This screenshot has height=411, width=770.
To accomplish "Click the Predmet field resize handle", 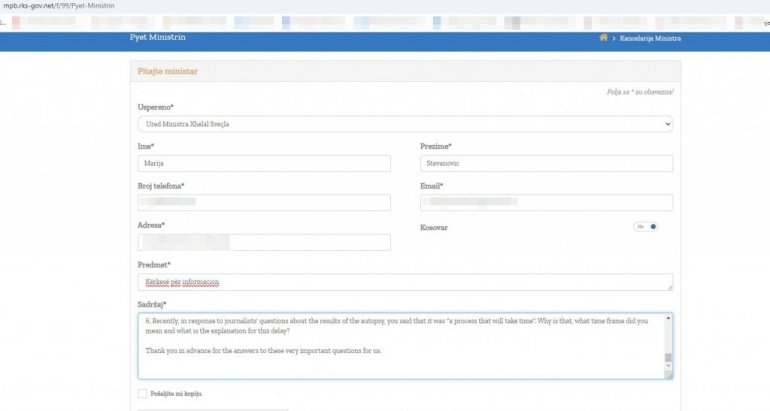I will [x=668, y=288].
